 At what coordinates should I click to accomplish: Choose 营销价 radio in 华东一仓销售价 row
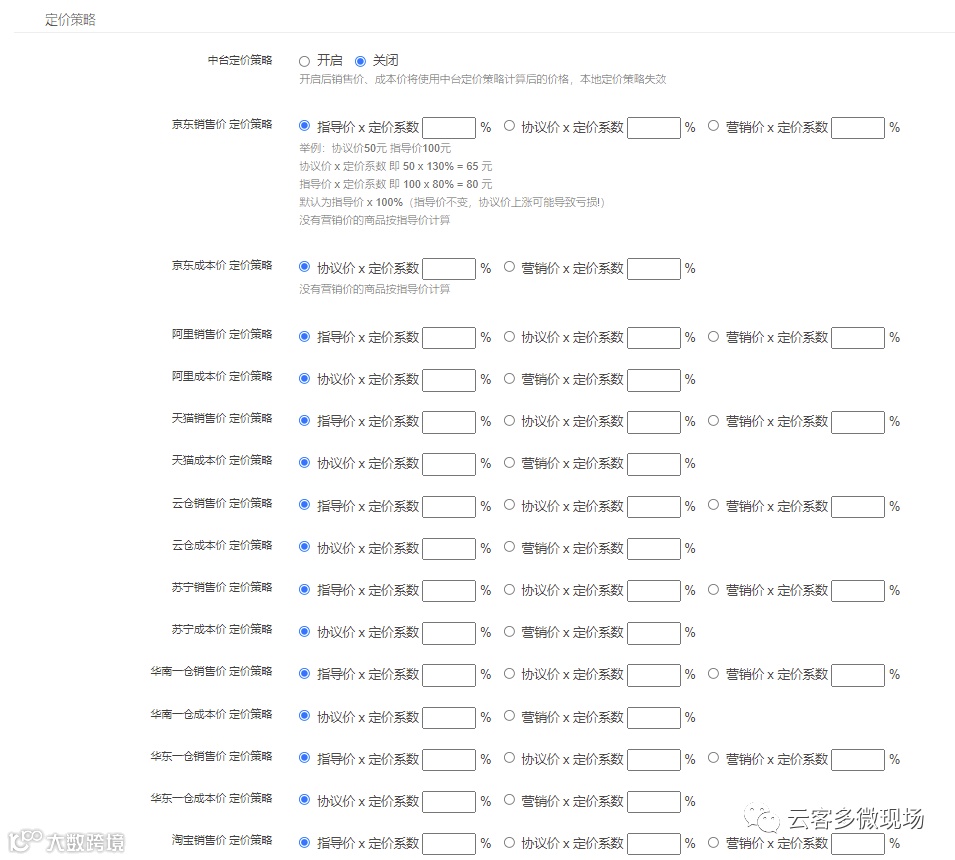click(x=713, y=758)
